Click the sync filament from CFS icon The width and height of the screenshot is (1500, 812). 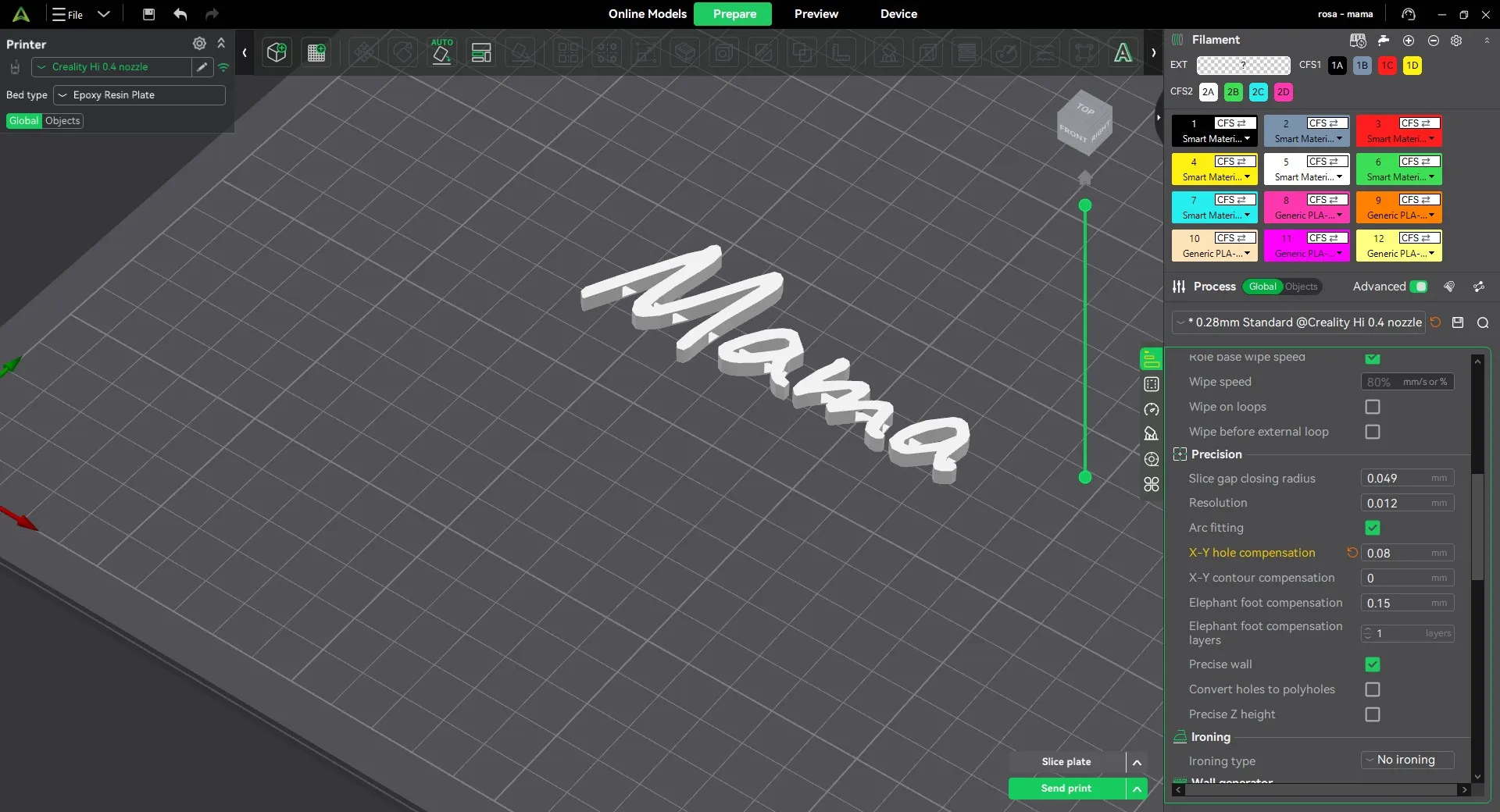tap(1358, 41)
